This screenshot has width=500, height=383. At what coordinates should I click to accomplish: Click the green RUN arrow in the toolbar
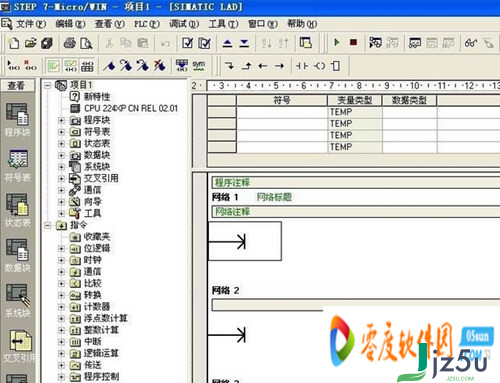337,43
